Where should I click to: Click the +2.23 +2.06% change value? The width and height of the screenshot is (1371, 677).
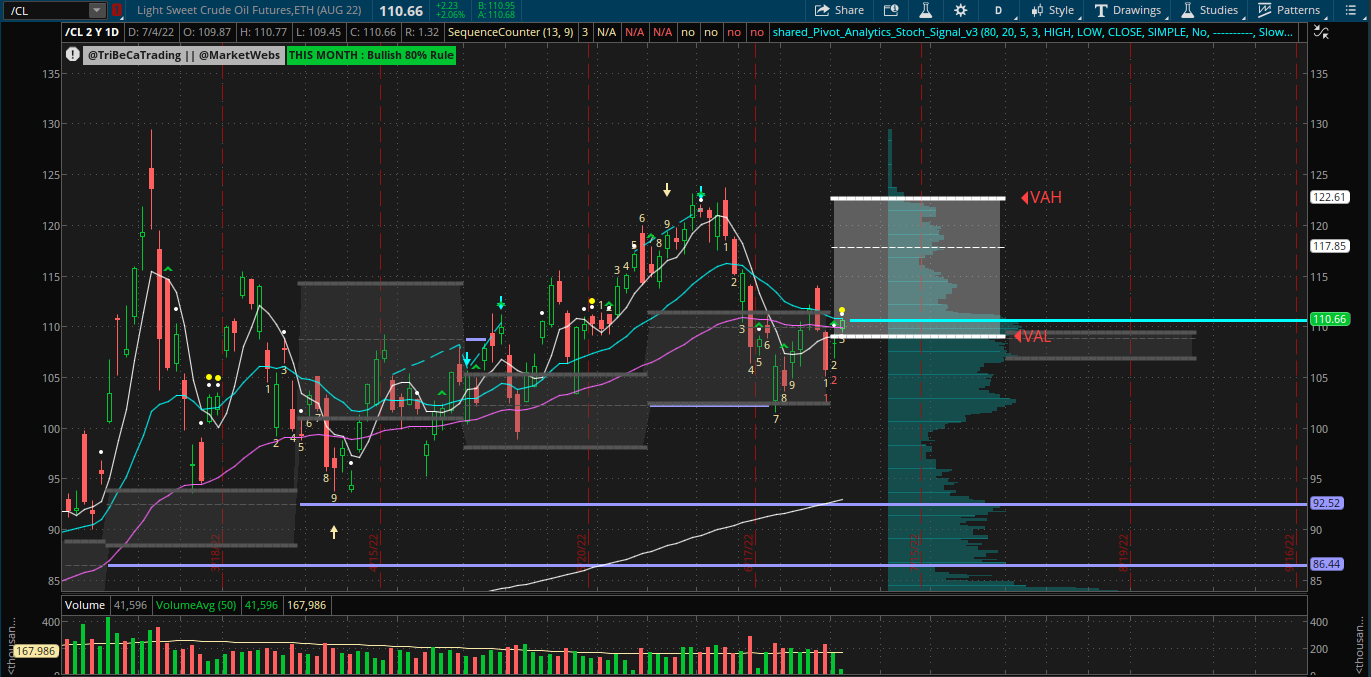(450, 10)
